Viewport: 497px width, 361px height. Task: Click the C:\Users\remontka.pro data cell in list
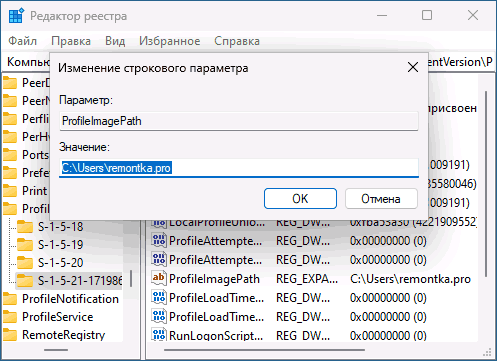pos(410,279)
